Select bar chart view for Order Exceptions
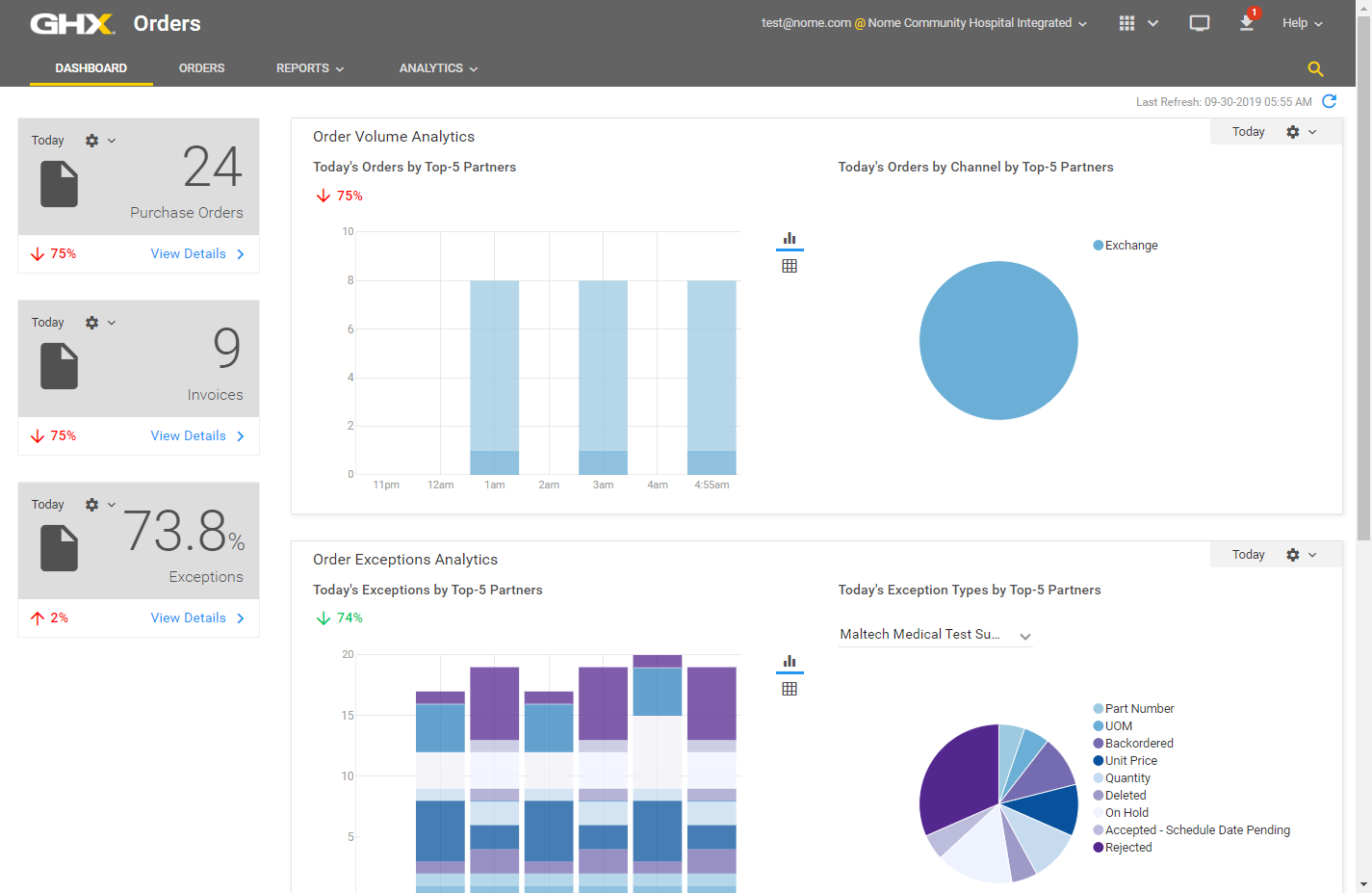Viewport: 1372px width, 893px height. (x=790, y=662)
